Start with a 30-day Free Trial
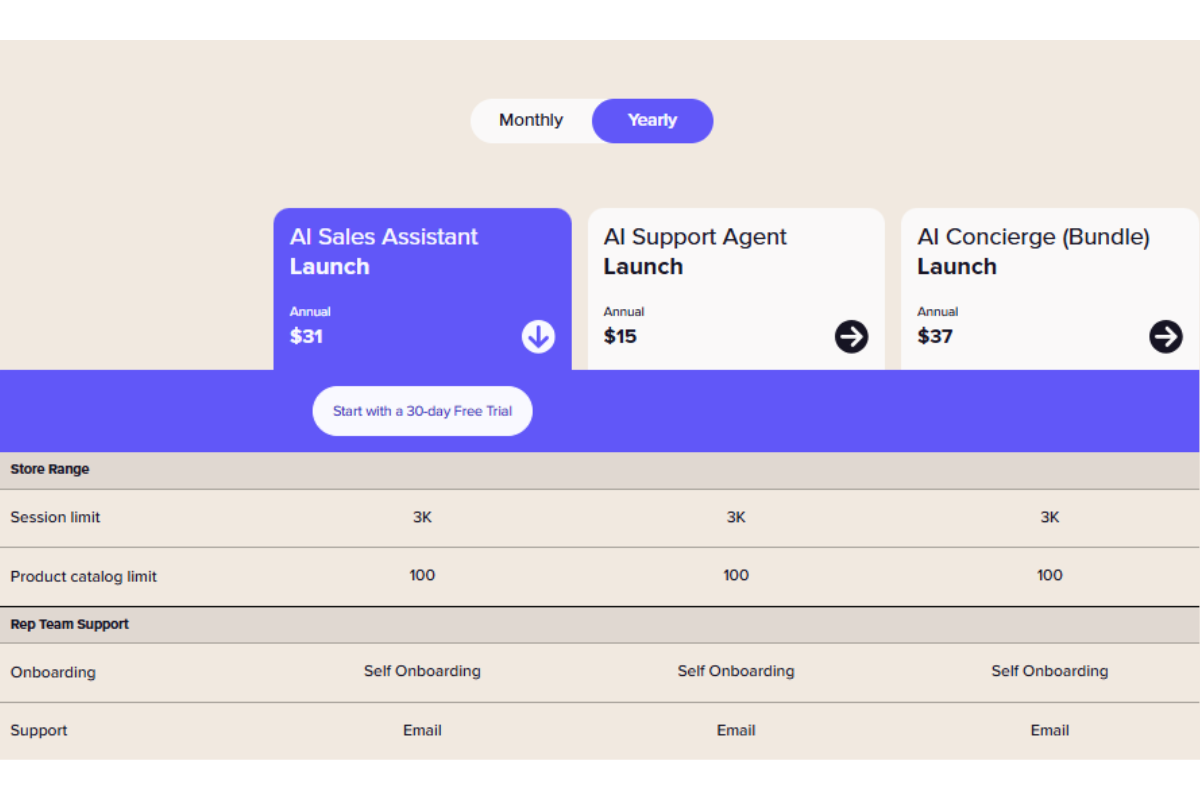1200x800 pixels. tap(422, 411)
